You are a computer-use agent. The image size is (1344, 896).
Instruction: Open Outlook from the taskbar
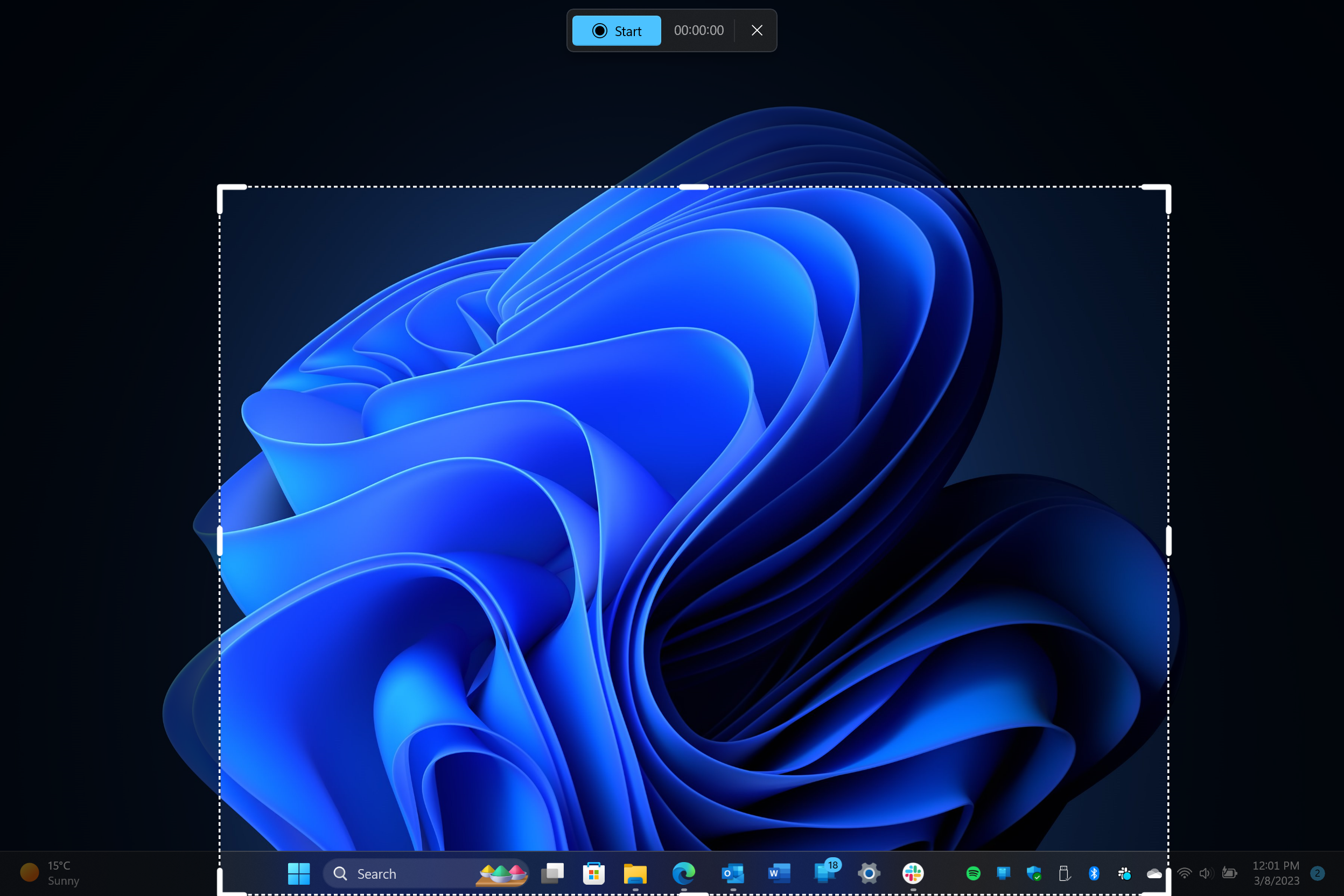[x=732, y=873]
